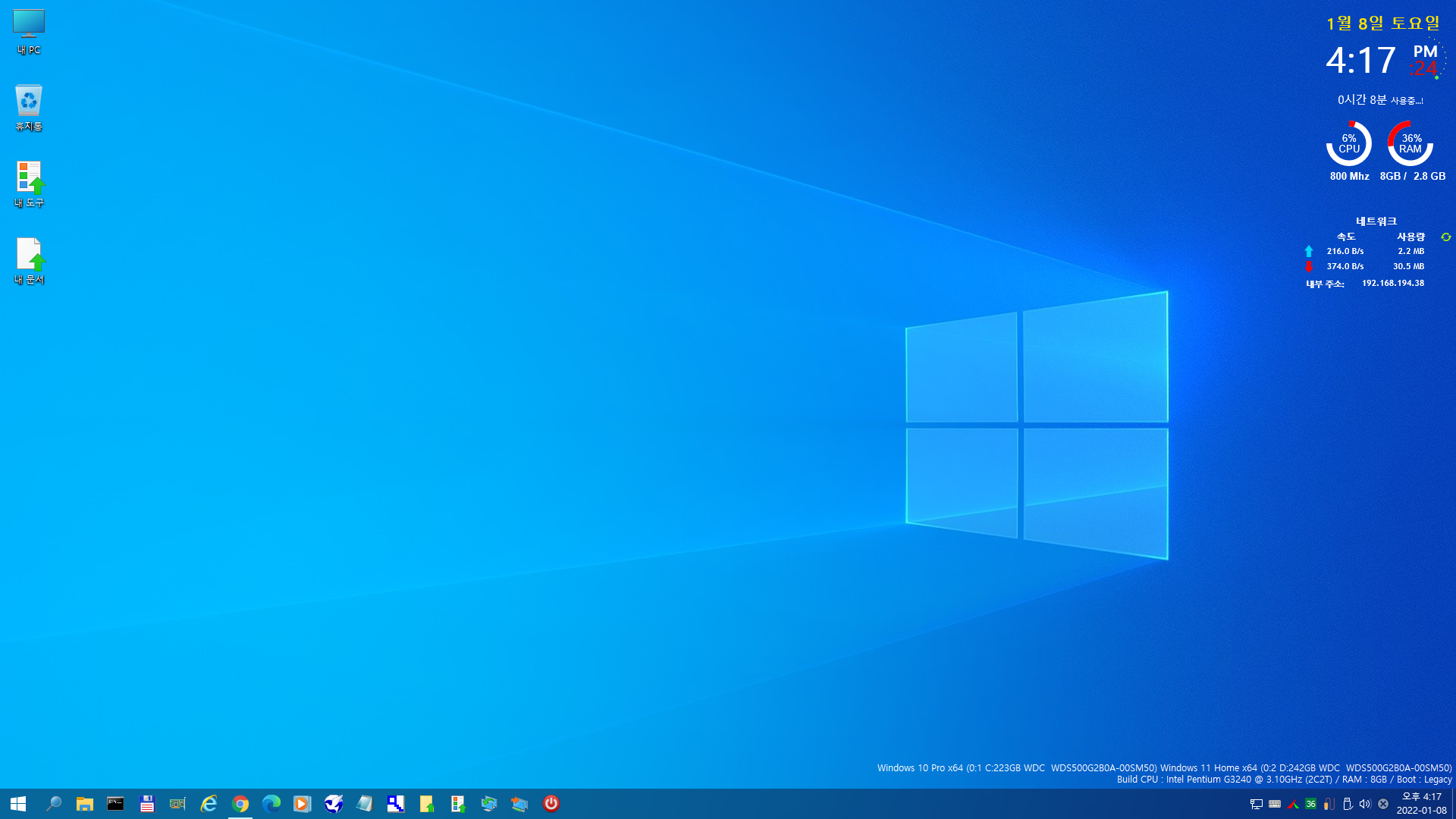Open the Windows Start menu
The width and height of the screenshot is (1456, 819).
18,804
